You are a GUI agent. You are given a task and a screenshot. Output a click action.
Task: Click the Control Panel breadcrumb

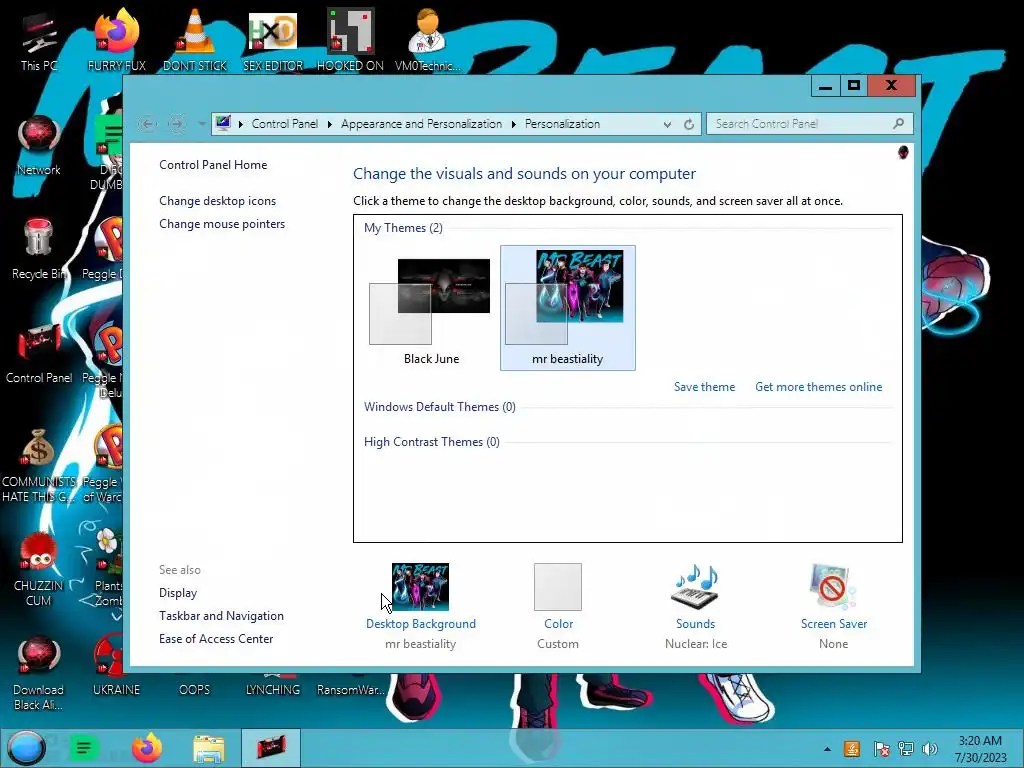(x=285, y=124)
